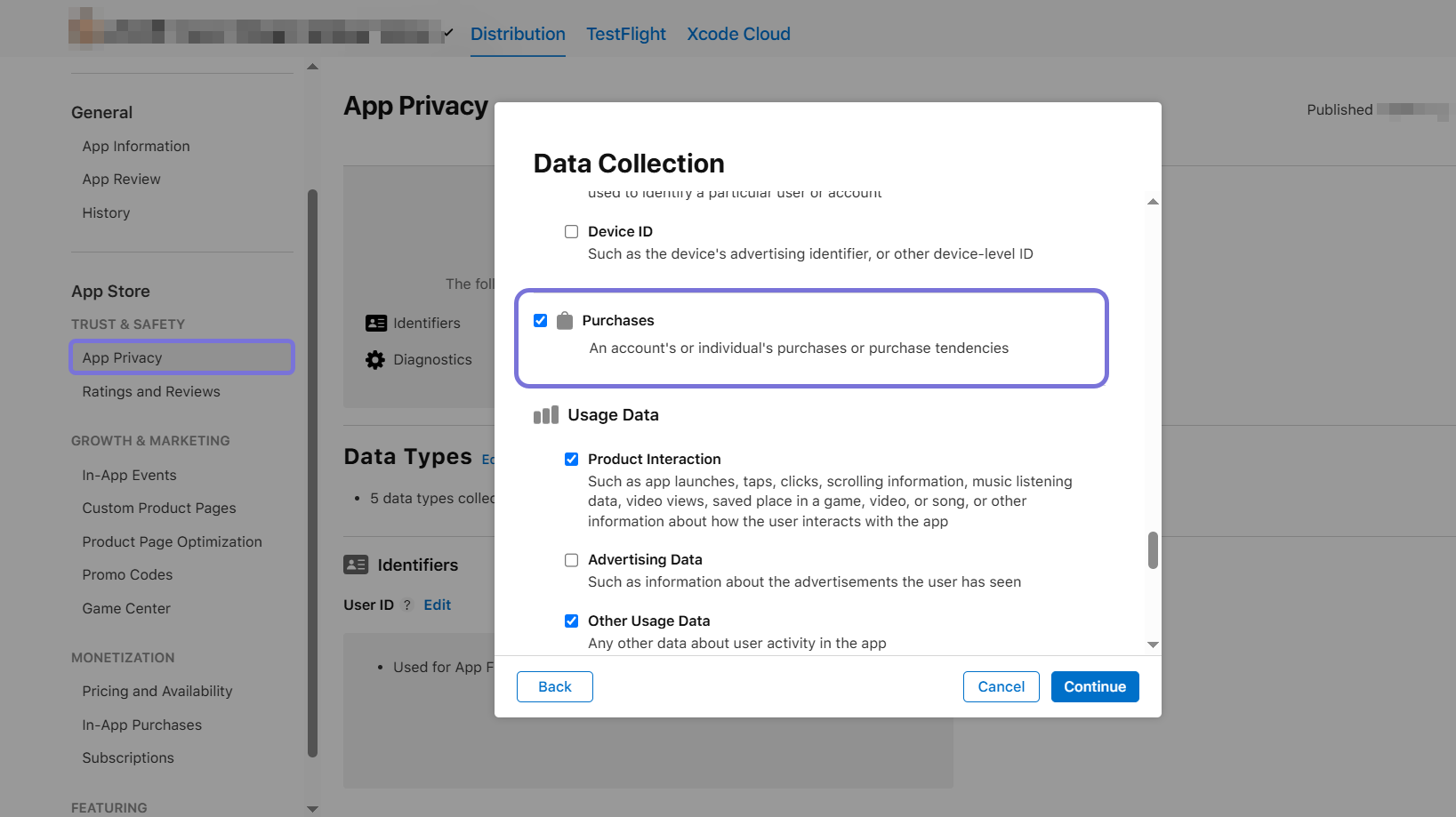Open In-App Purchases in the sidebar
This screenshot has width=1456, height=817.
(142, 725)
